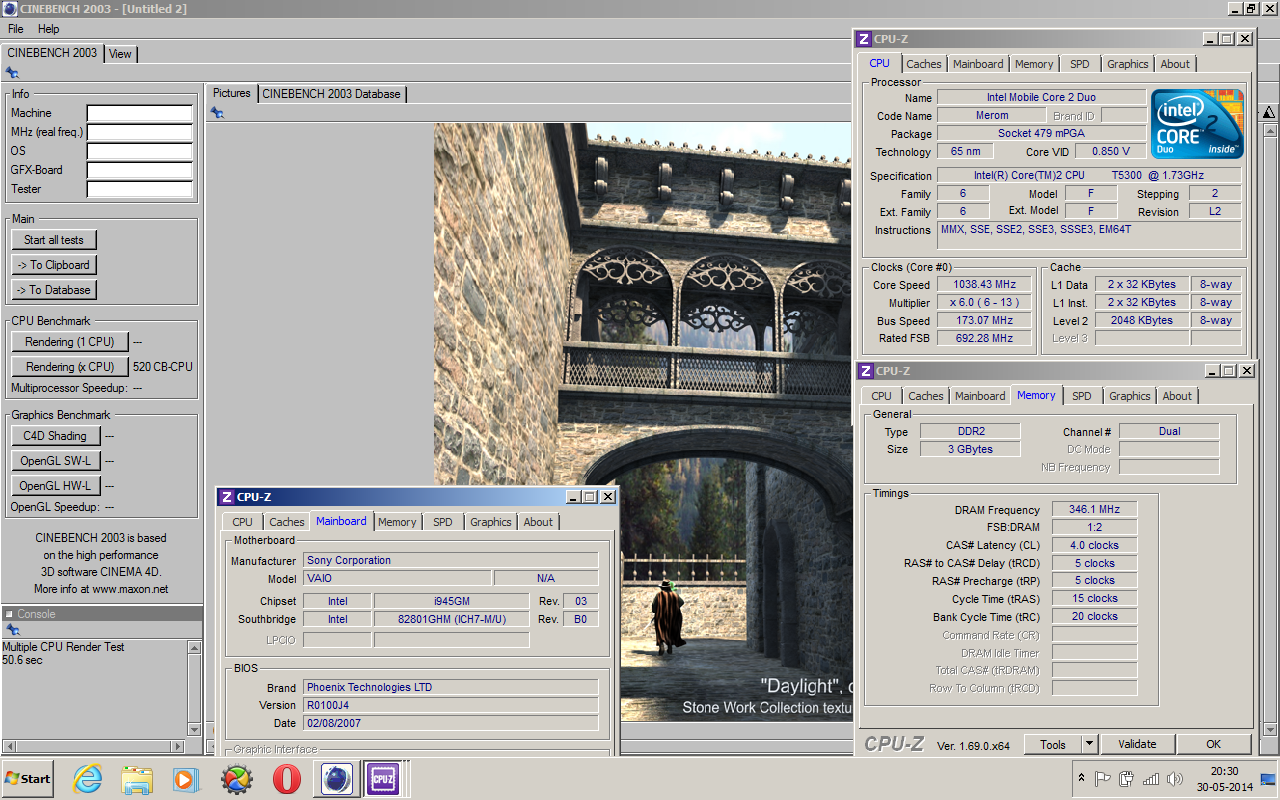Run the OpenGL HW-L test
This screenshot has width=1280, height=800.
click(x=56, y=486)
